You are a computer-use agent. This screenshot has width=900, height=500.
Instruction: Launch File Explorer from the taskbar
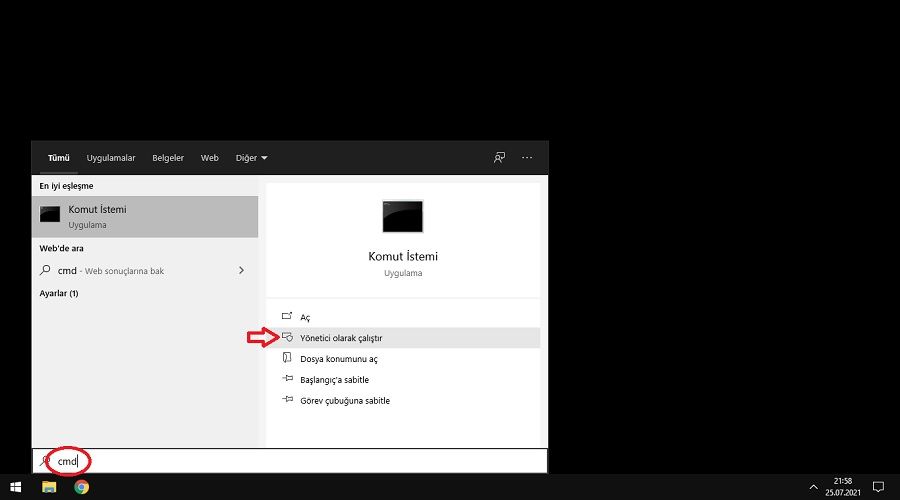pos(49,487)
